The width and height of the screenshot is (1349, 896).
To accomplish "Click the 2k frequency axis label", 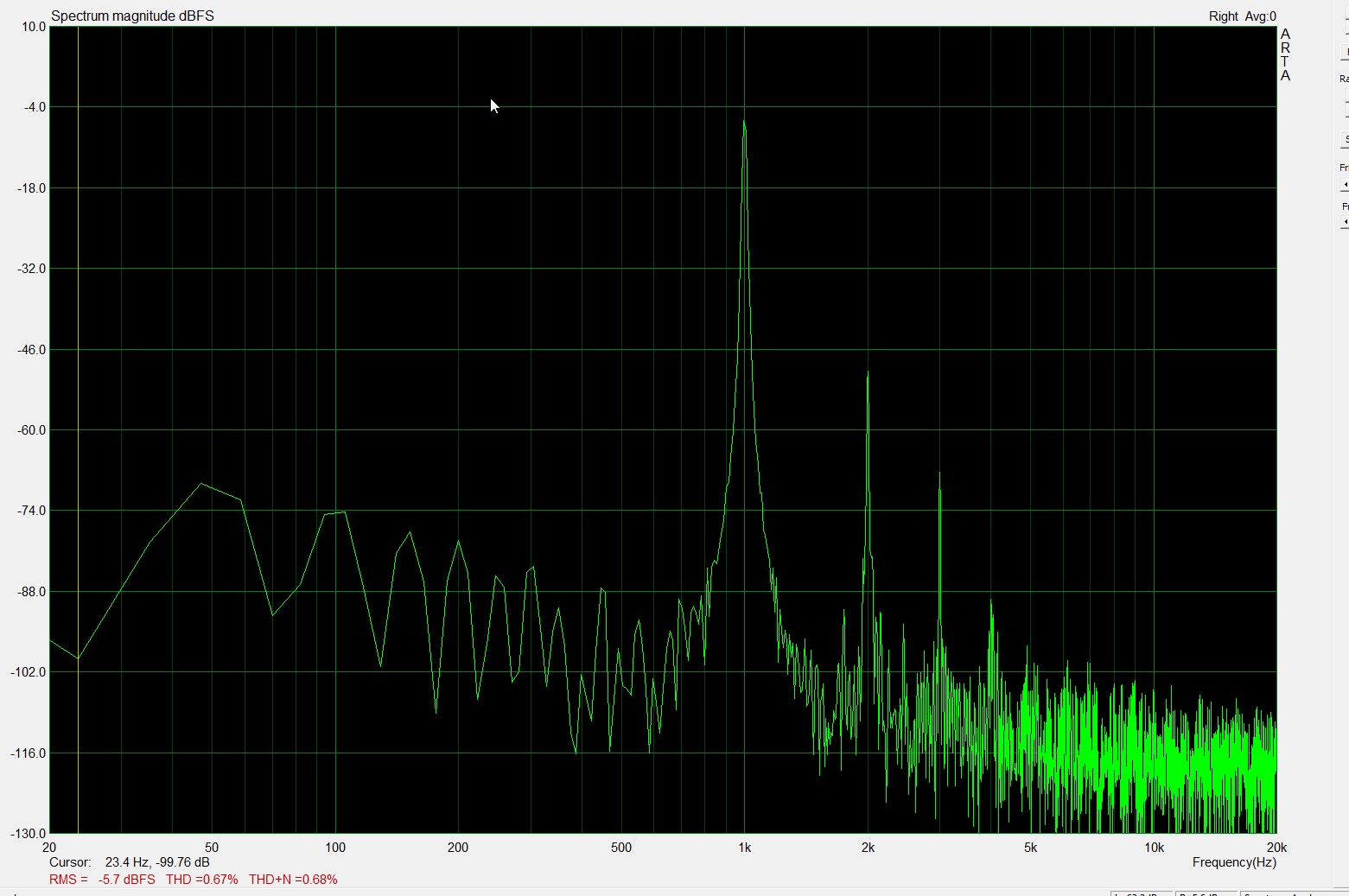I will click(868, 848).
